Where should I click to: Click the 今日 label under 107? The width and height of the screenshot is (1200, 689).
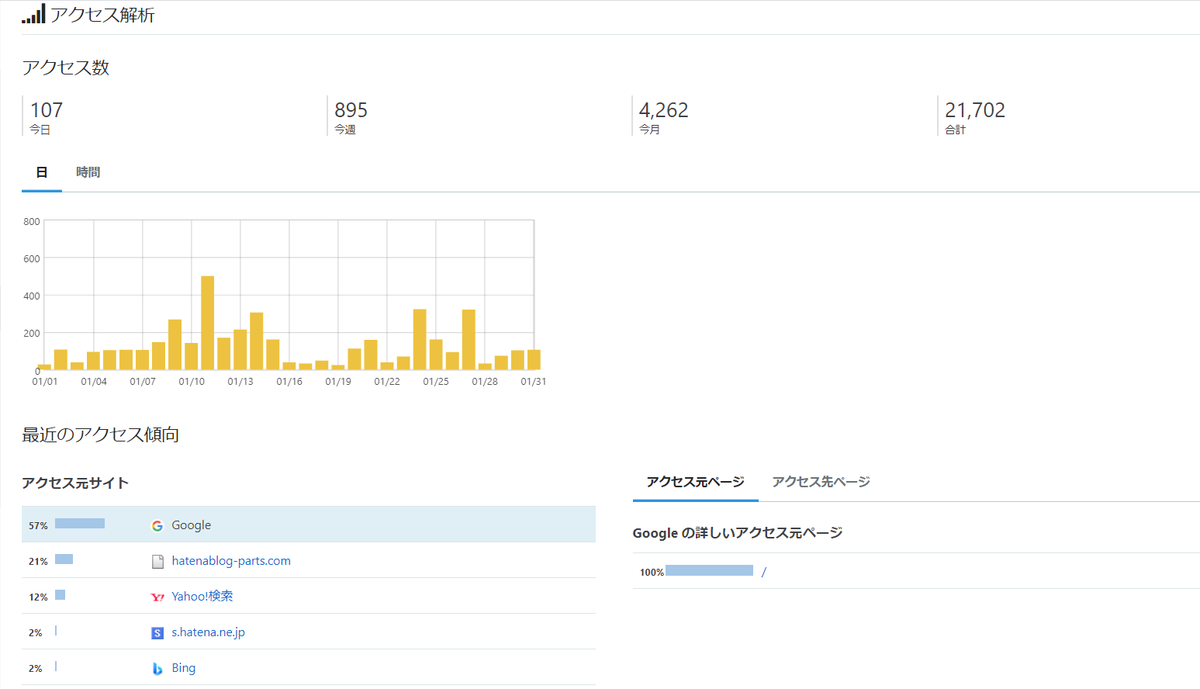point(40,130)
